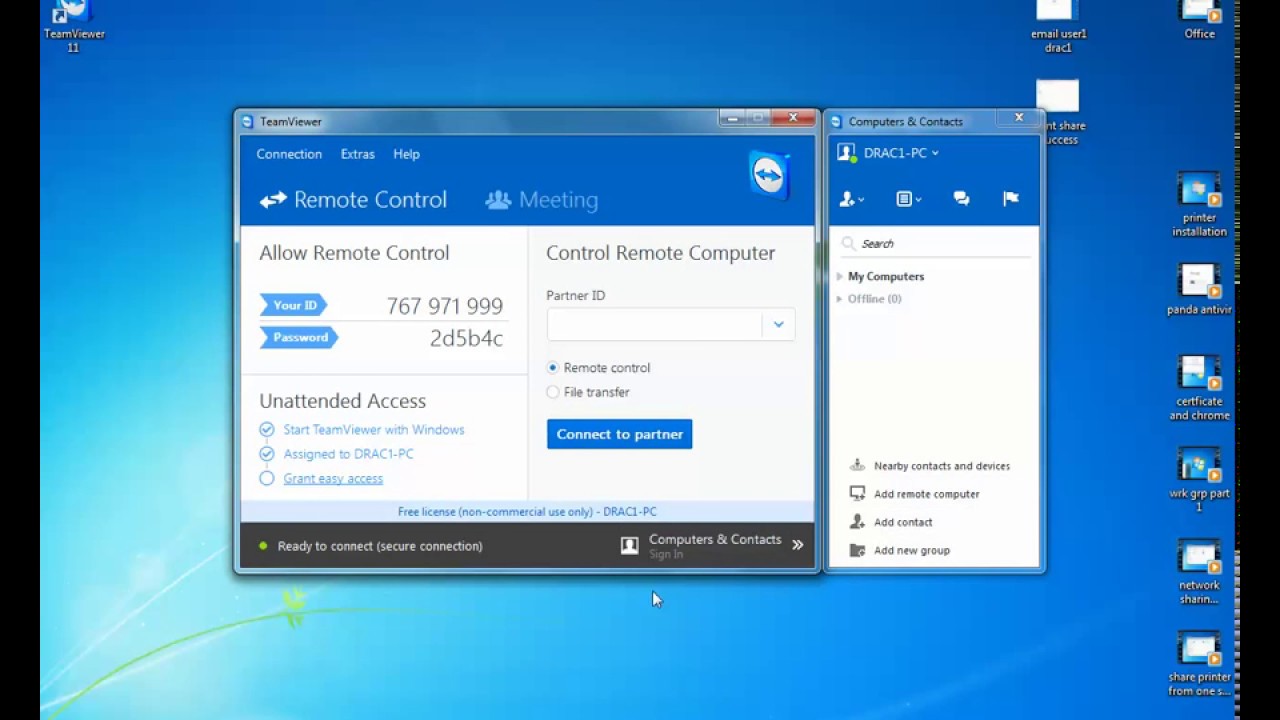Click Nearby contacts and devices icon
The width and height of the screenshot is (1280, 720).
tap(857, 466)
